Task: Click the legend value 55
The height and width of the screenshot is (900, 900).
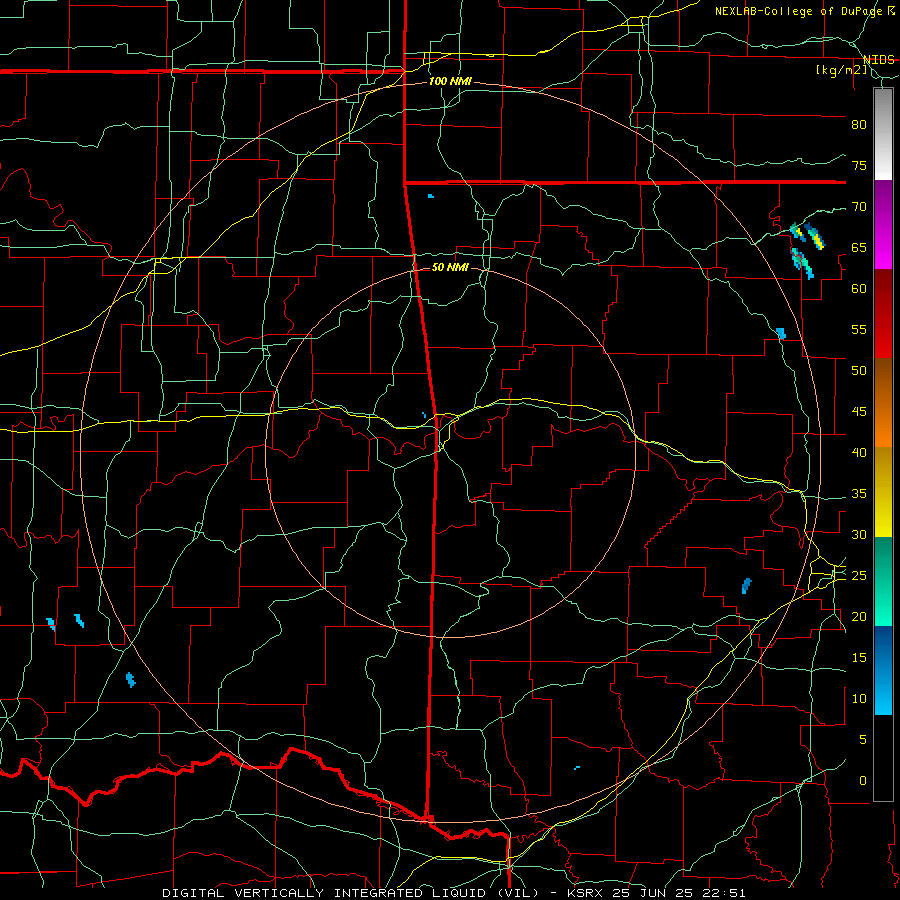Action: (859, 329)
